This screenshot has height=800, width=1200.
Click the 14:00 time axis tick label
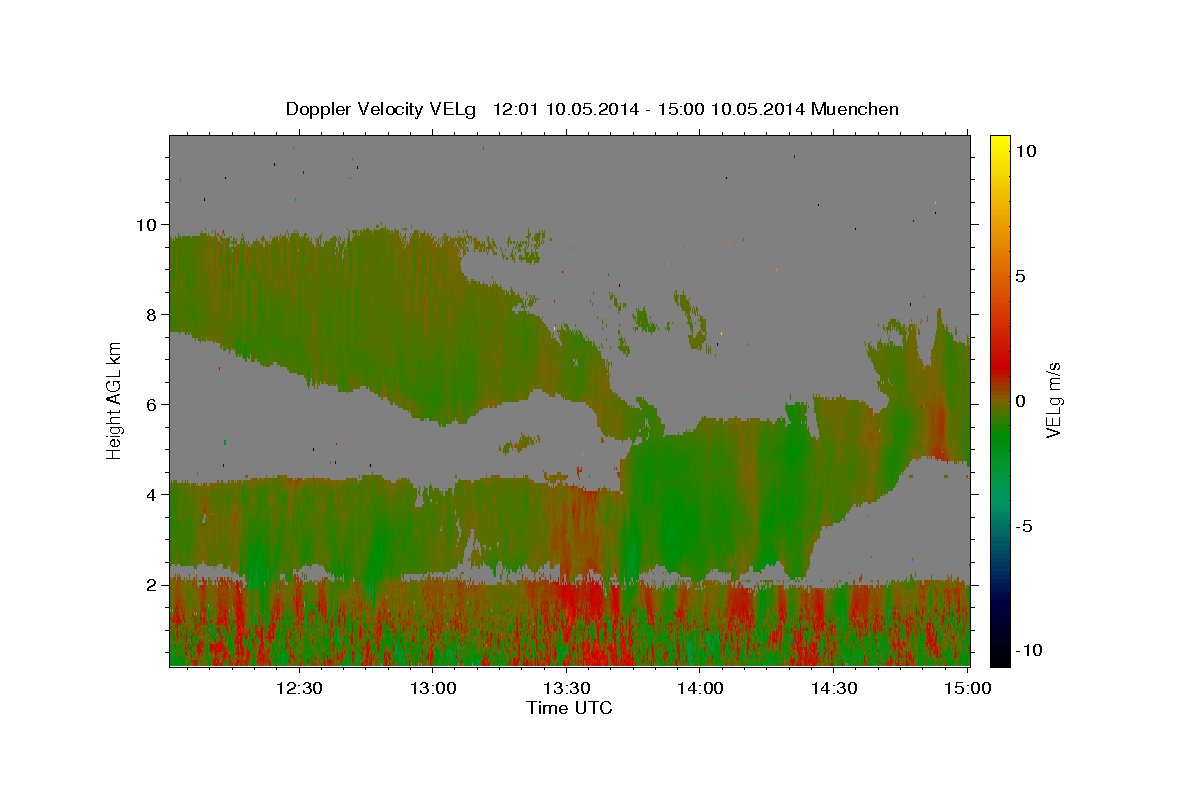pos(700,689)
